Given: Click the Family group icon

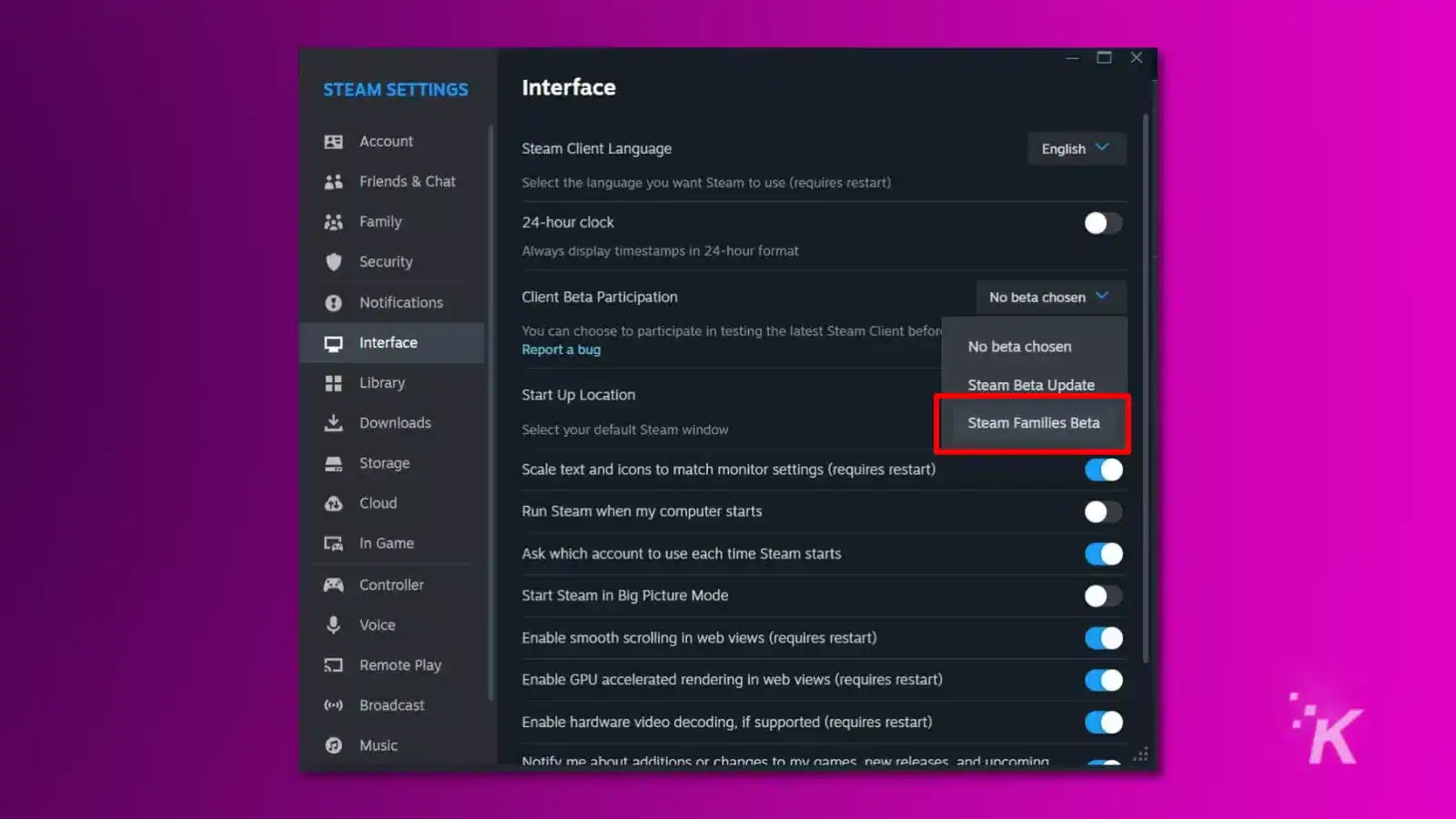Looking at the screenshot, I should [334, 222].
